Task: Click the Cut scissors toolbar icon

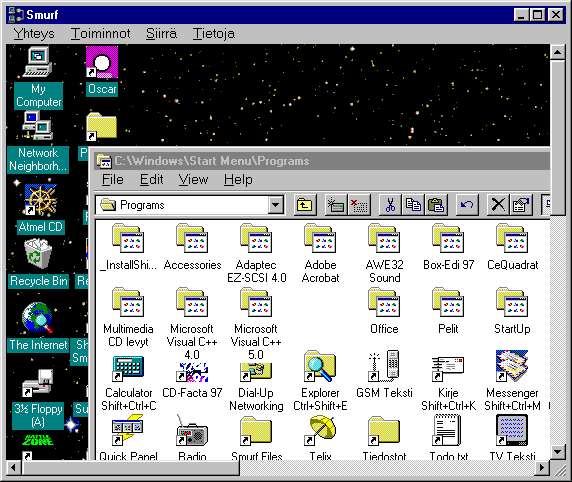Action: click(390, 205)
